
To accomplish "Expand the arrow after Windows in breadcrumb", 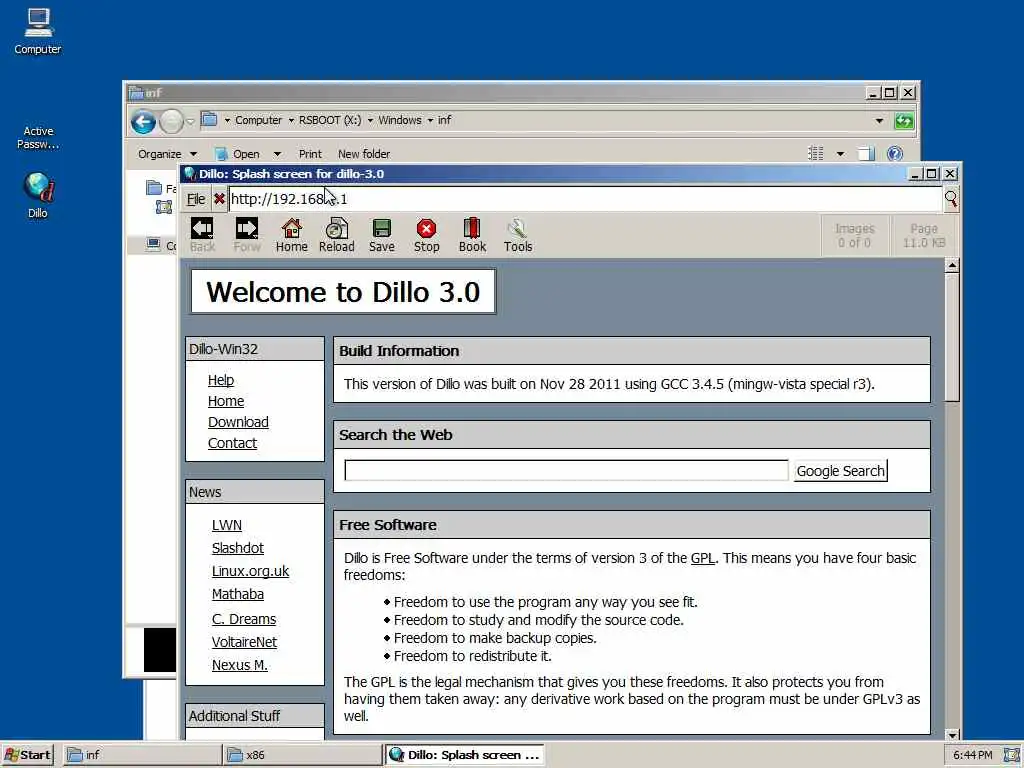I will [430, 120].
